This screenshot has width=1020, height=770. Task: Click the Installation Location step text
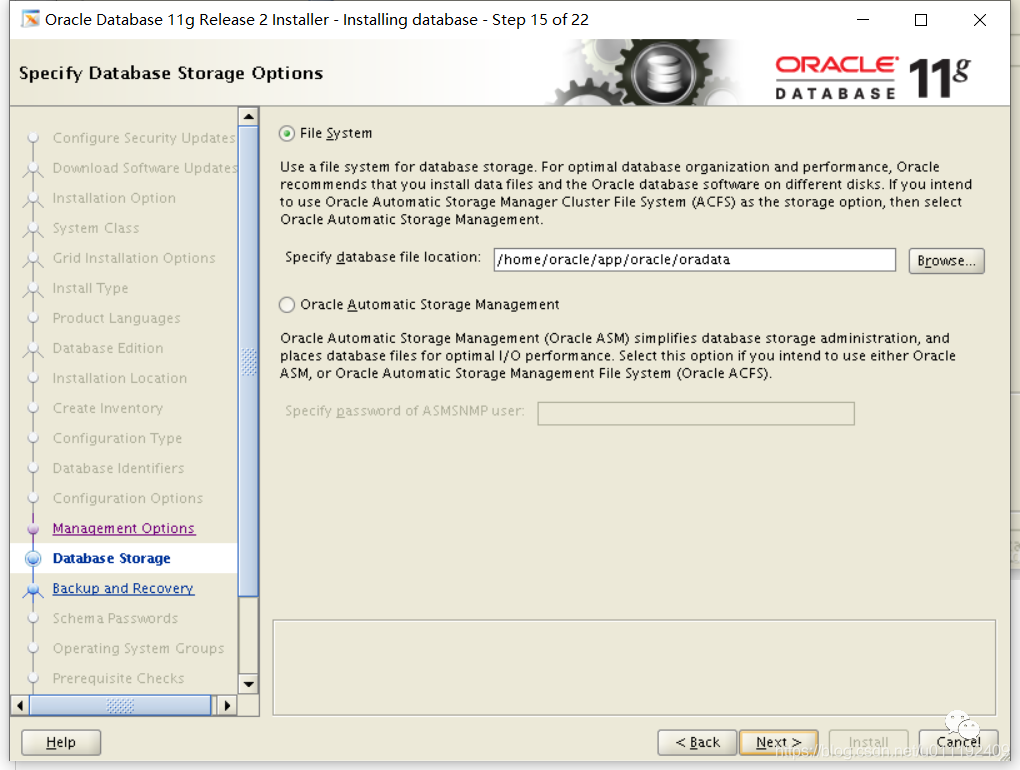tap(120, 378)
